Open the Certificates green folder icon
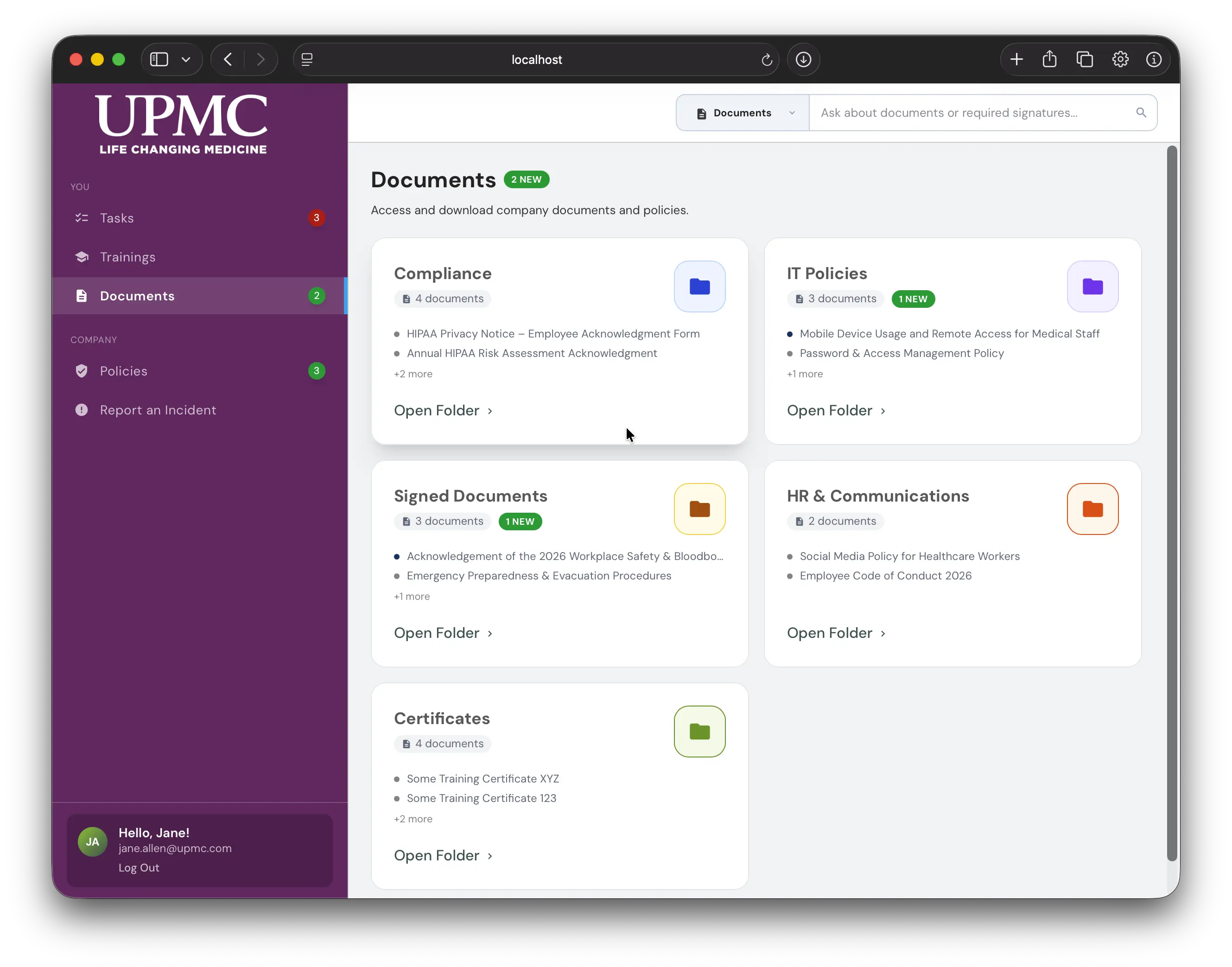This screenshot has height=967, width=1232. click(699, 732)
